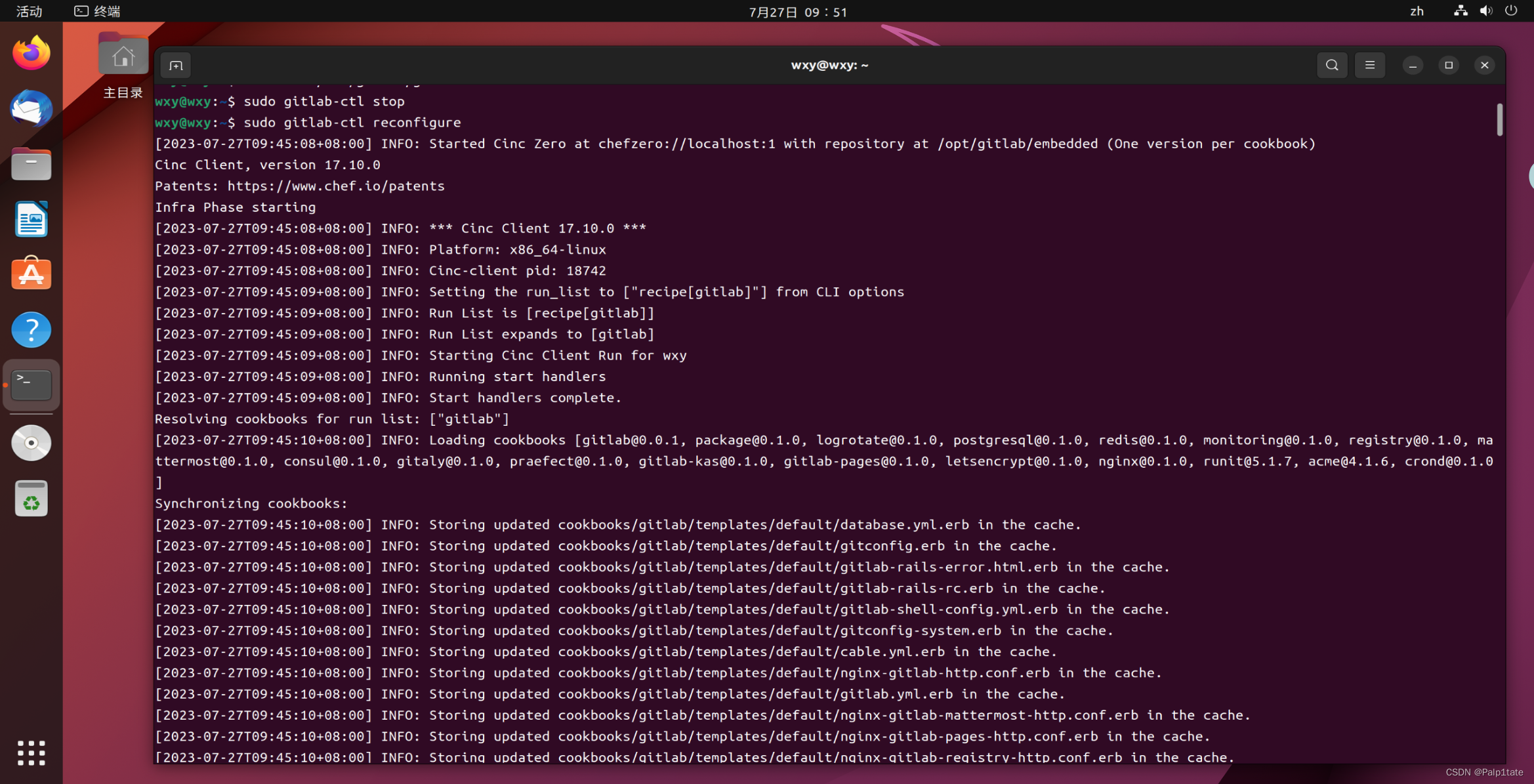Click 'Infra Phase starting' line
Image resolution: width=1534 pixels, height=784 pixels.
[x=236, y=207]
